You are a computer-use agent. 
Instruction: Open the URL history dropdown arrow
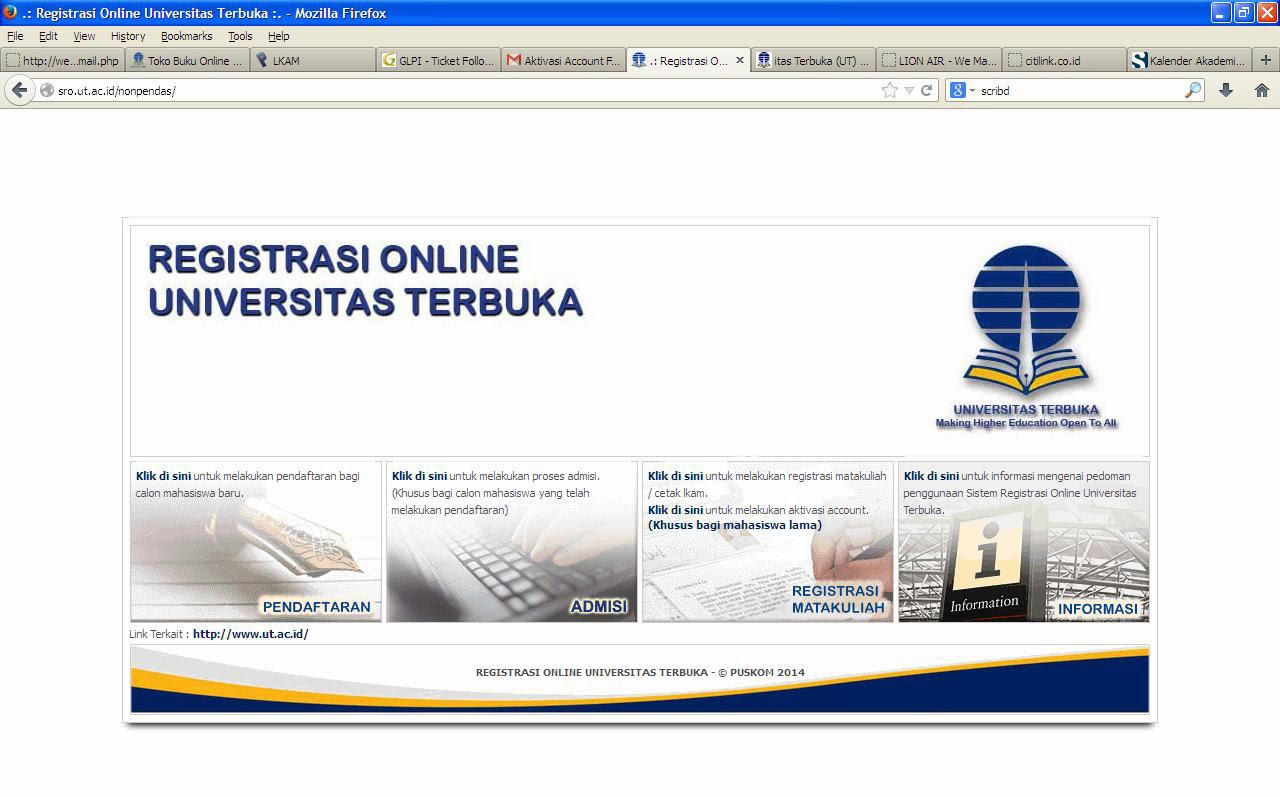point(909,90)
